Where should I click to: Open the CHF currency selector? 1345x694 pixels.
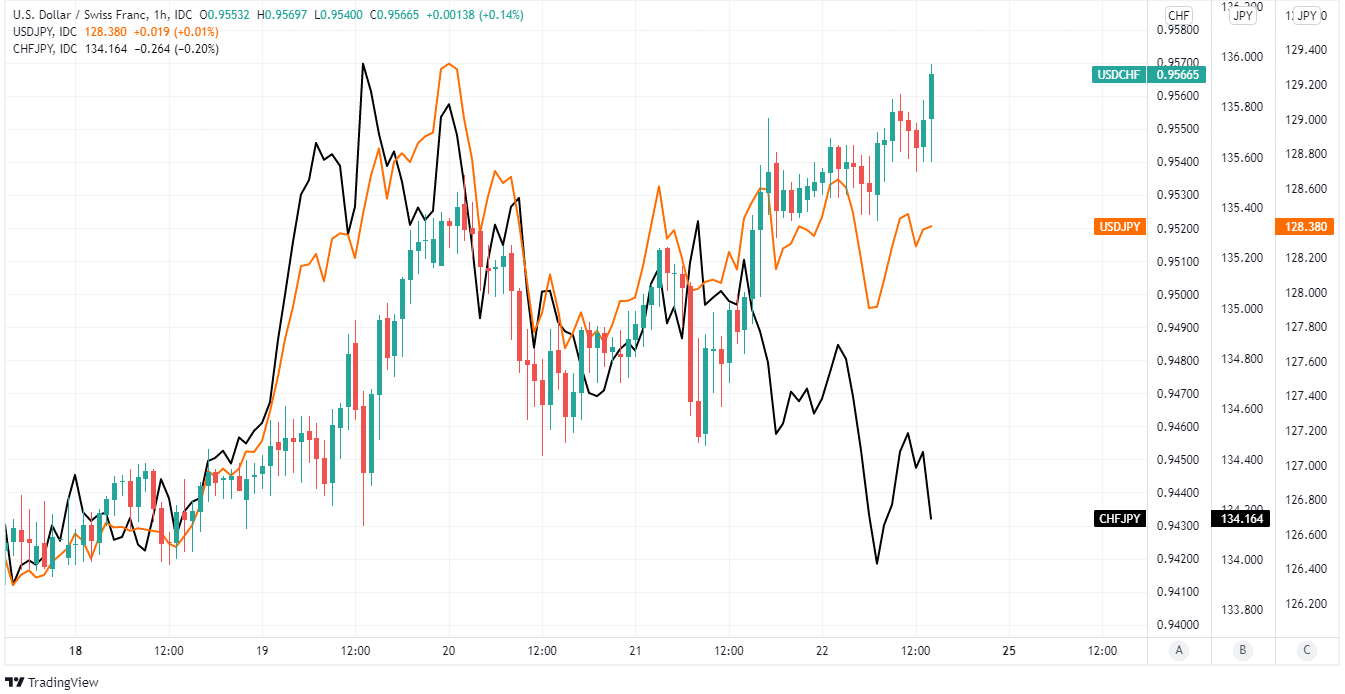[1179, 15]
